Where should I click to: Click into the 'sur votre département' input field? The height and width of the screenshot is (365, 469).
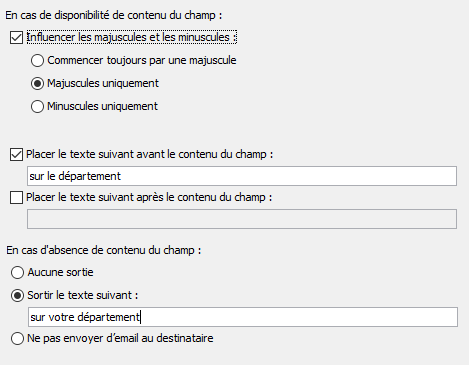click(x=243, y=317)
